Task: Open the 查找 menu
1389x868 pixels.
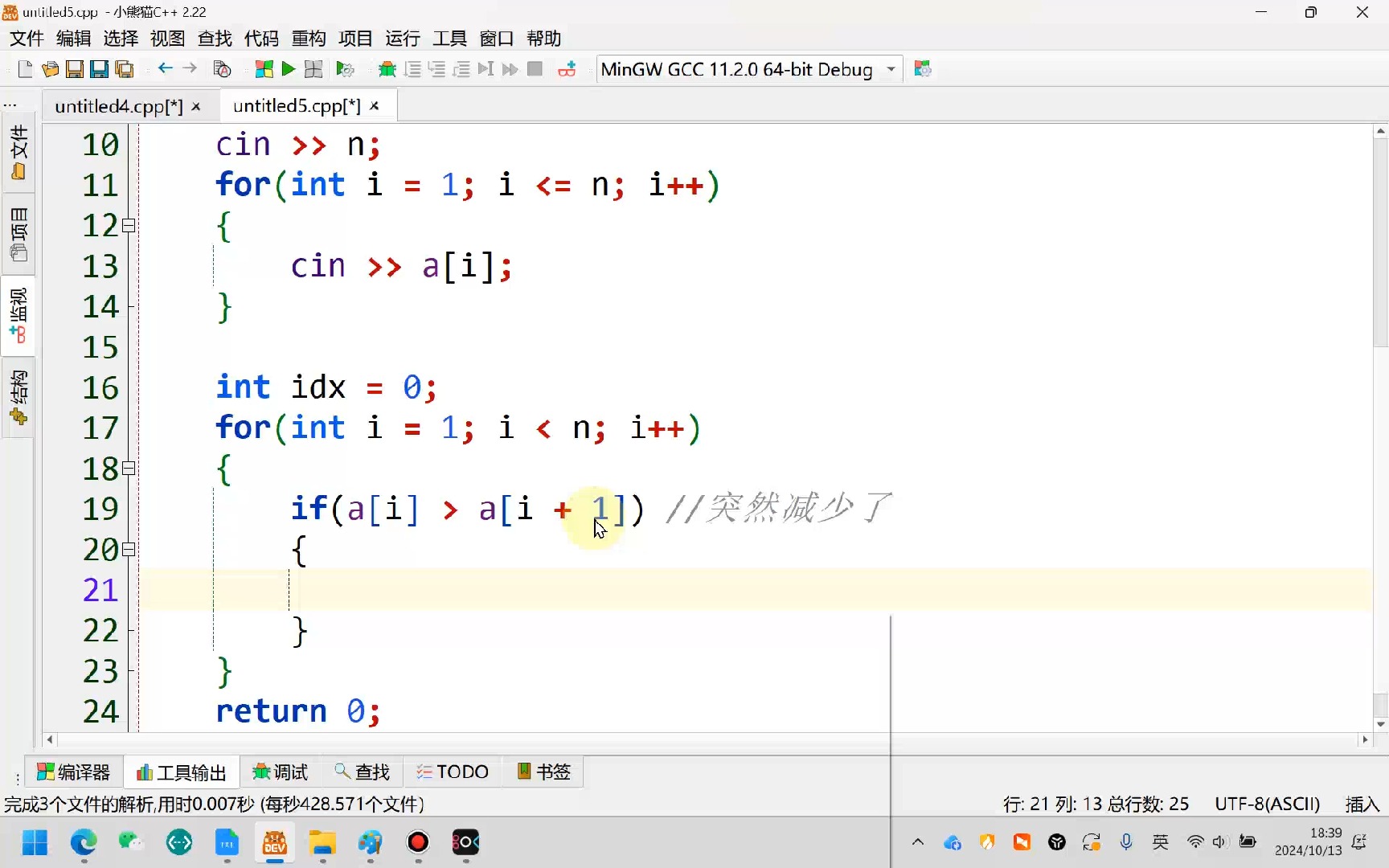Action: coord(215,39)
